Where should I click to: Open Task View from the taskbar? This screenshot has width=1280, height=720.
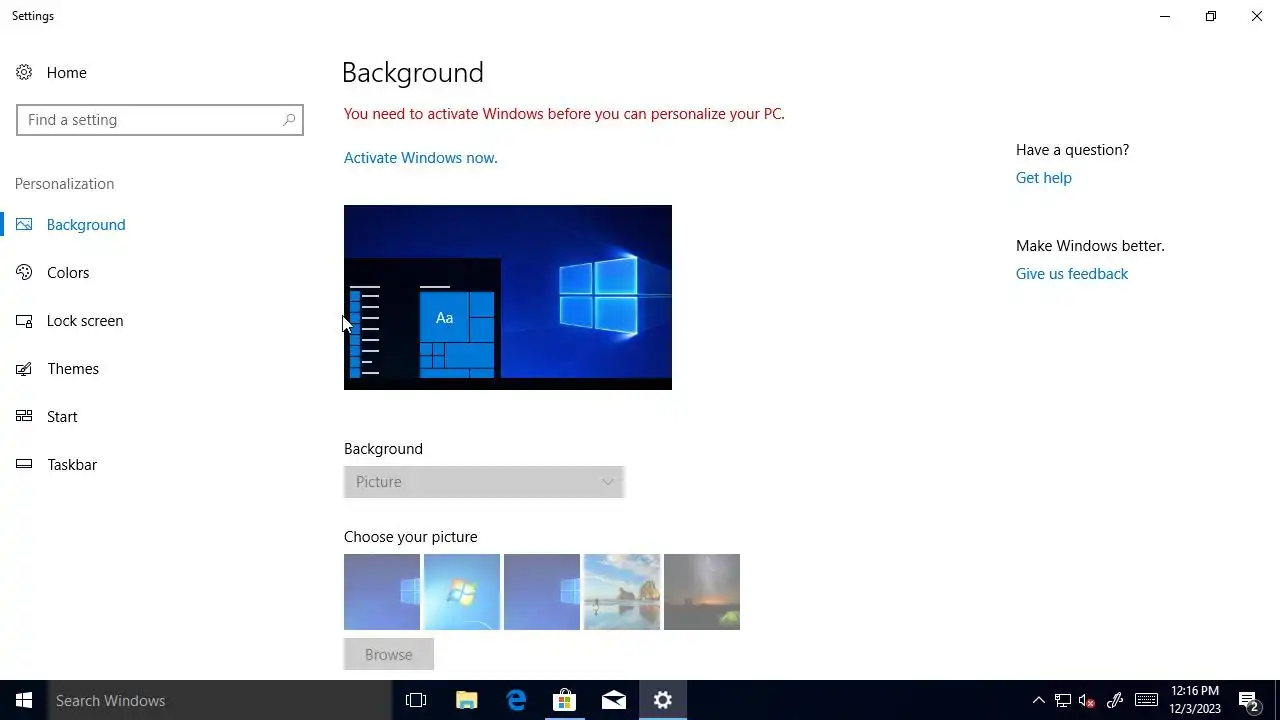pyautogui.click(x=416, y=700)
